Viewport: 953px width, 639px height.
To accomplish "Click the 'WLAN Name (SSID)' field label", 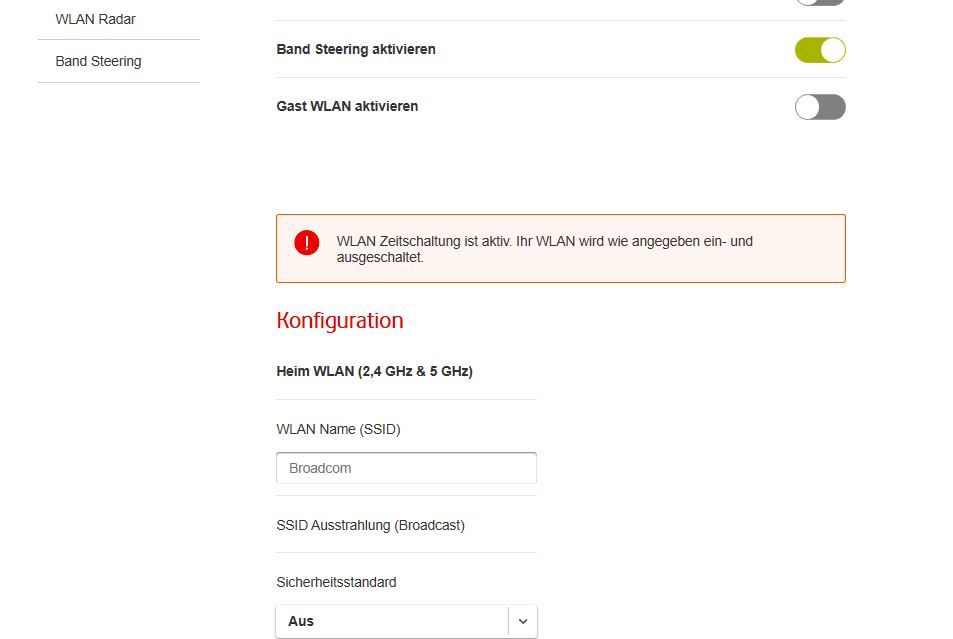I will (x=338, y=429).
